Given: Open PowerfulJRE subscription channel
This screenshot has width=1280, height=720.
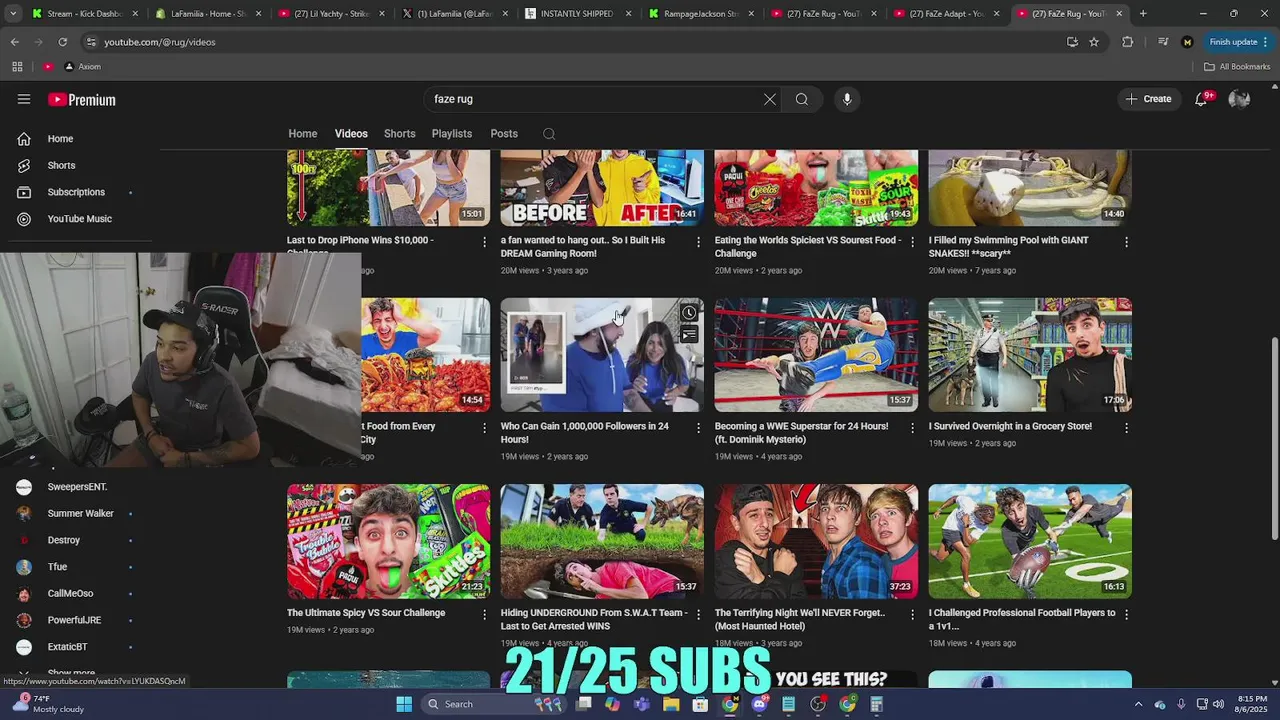Looking at the screenshot, I should coord(75,620).
